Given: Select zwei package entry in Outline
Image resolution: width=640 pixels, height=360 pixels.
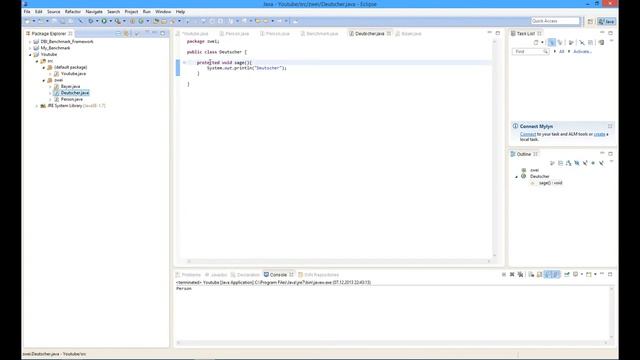Looking at the screenshot, I should [534, 170].
